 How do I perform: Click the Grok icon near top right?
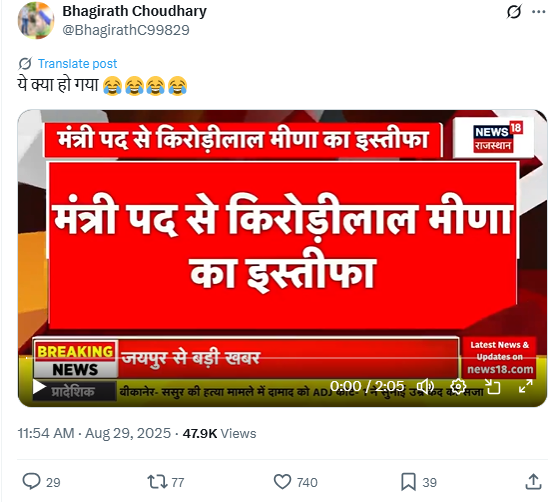[514, 12]
